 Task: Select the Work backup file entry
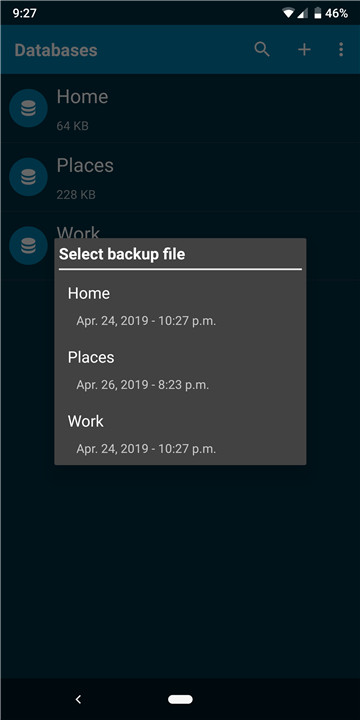coord(180,434)
